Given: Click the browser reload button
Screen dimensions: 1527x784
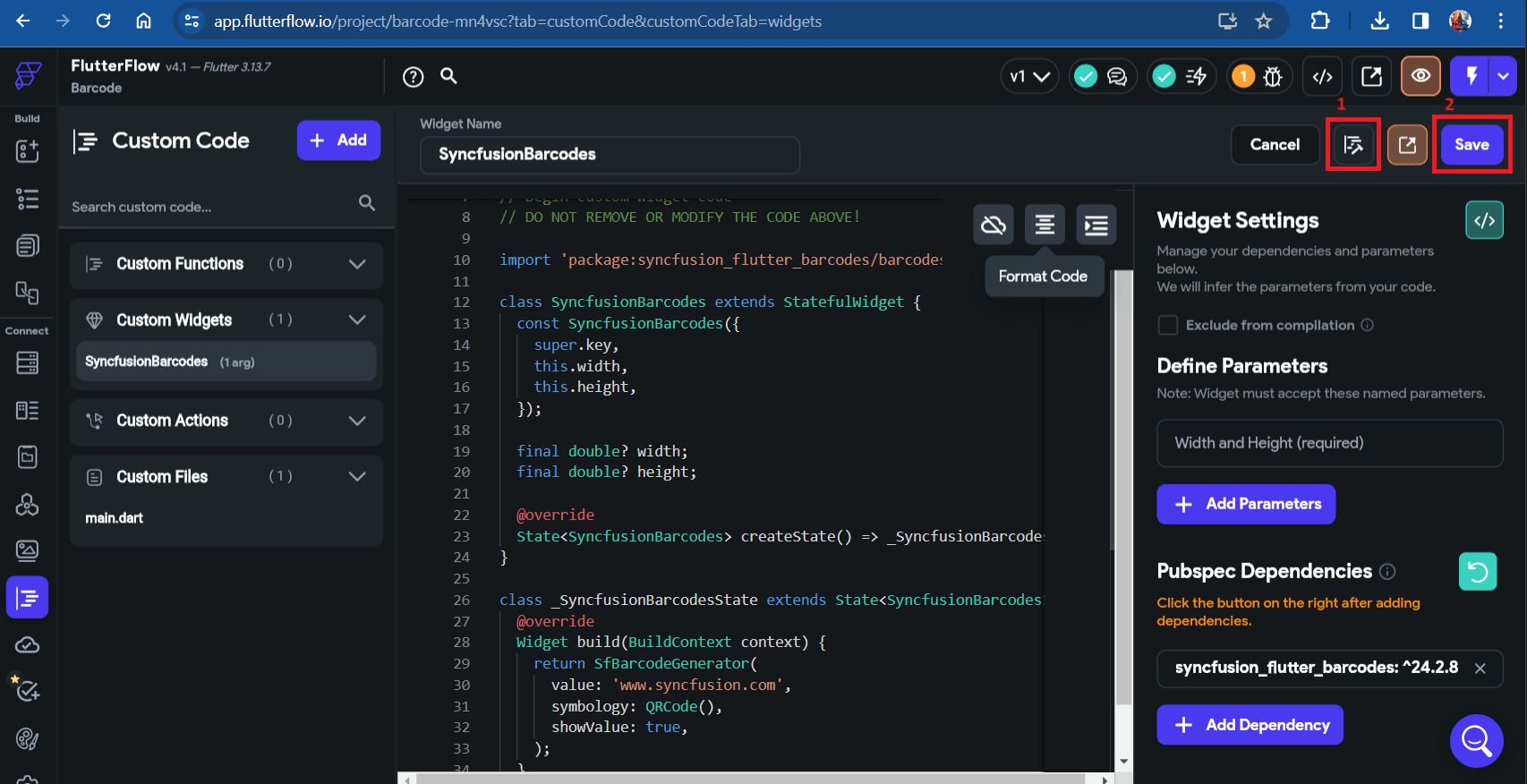Looking at the screenshot, I should (103, 21).
